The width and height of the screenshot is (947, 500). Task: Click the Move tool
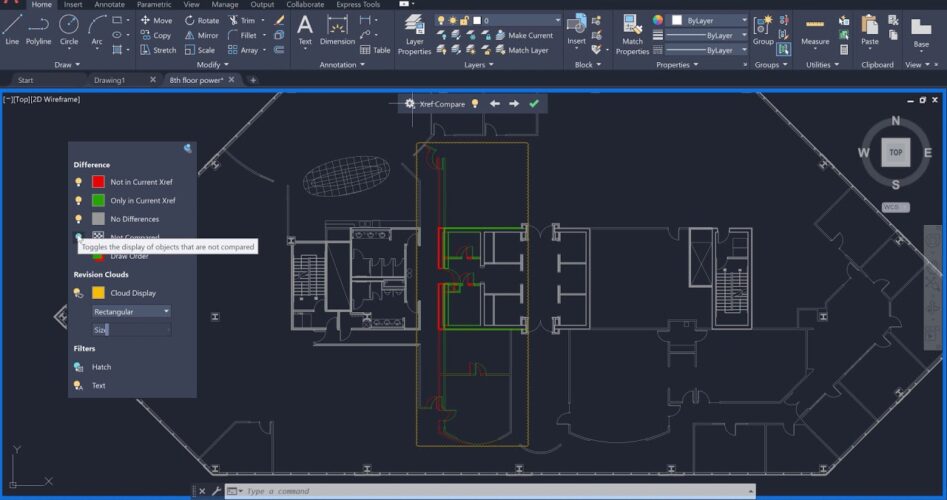(156, 20)
